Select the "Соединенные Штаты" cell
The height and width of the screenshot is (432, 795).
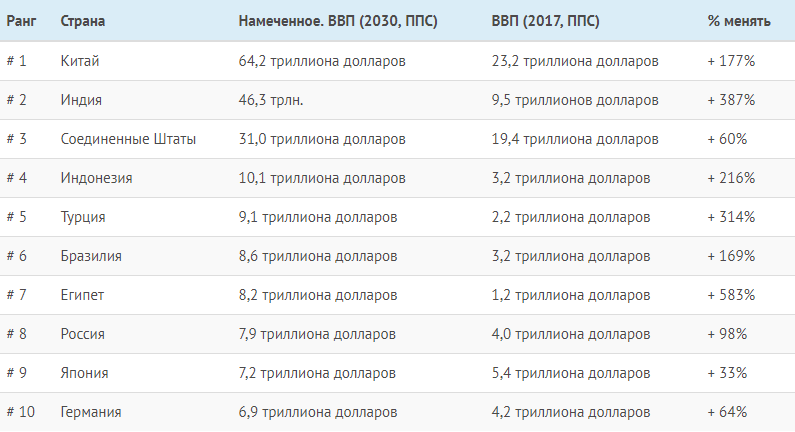tap(128, 139)
